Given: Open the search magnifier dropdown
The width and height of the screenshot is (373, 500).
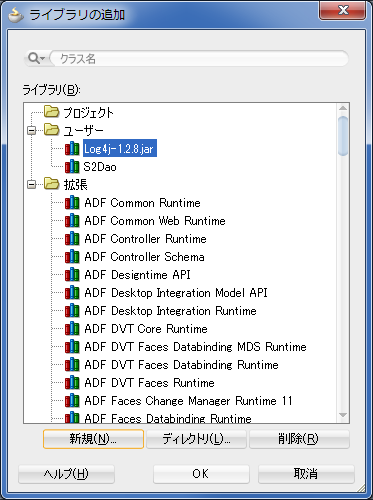Looking at the screenshot, I should (x=36, y=58).
